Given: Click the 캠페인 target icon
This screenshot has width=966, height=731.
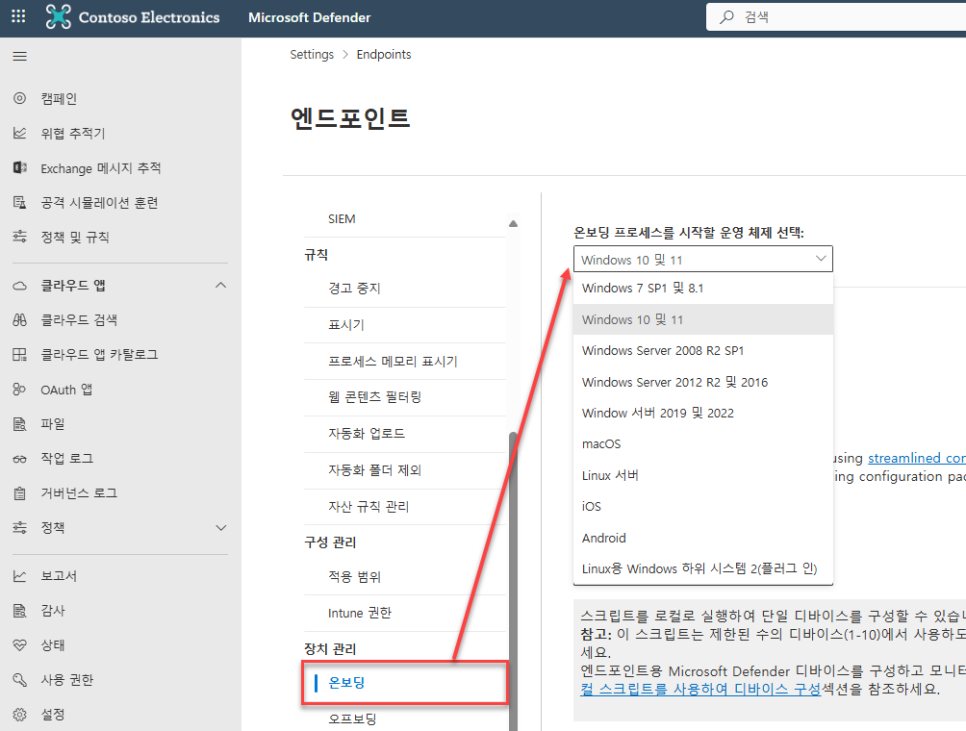Looking at the screenshot, I should pyautogui.click(x=20, y=99).
